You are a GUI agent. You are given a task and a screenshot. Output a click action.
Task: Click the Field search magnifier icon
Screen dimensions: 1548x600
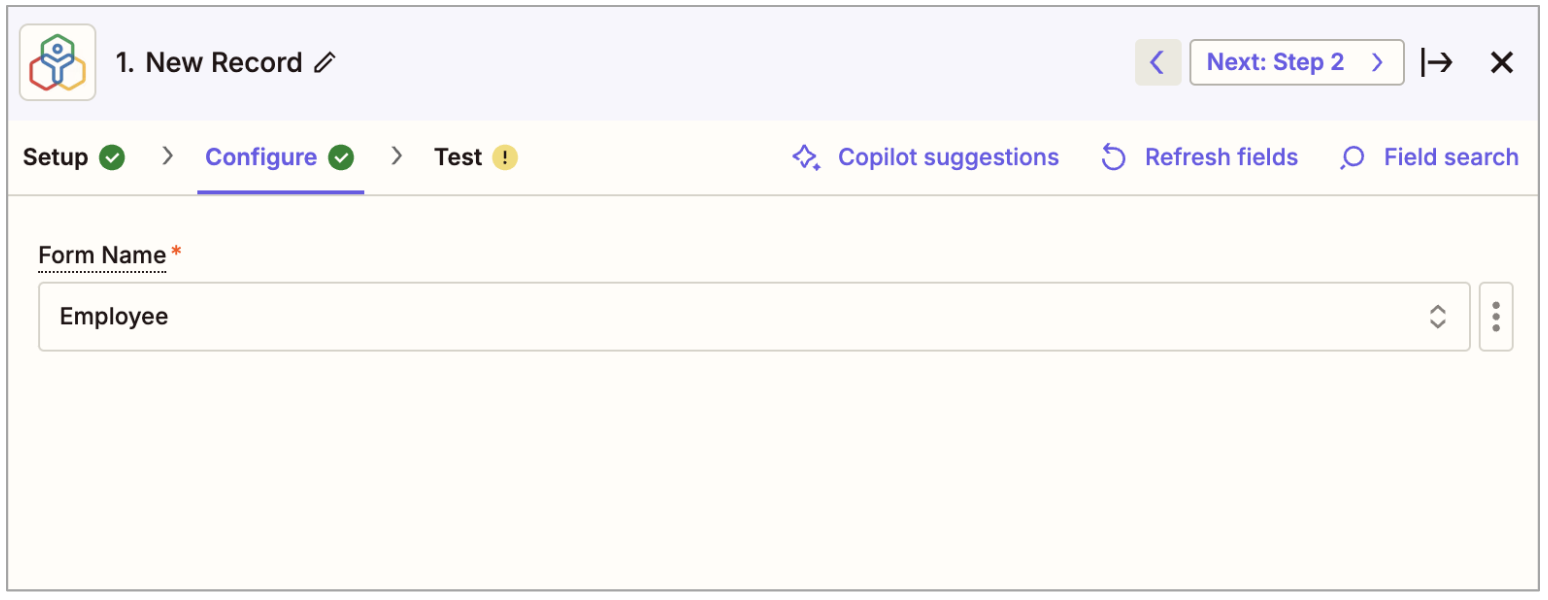coord(1352,158)
